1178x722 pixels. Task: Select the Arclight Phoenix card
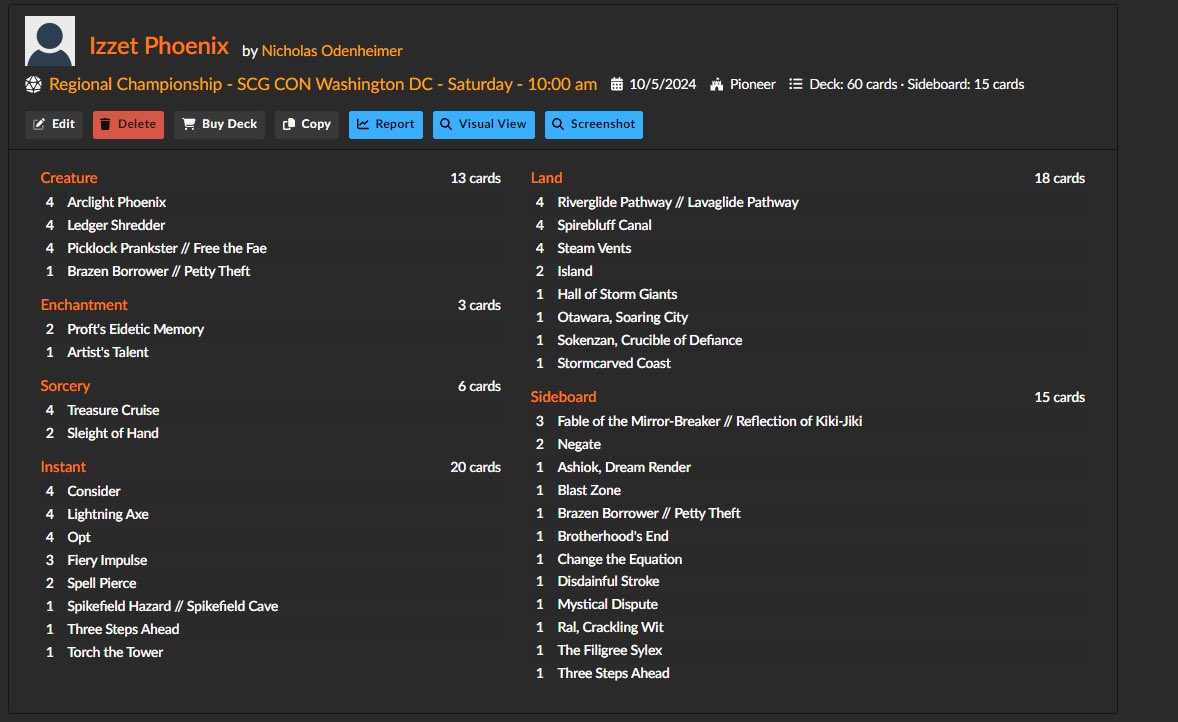[x=116, y=202]
